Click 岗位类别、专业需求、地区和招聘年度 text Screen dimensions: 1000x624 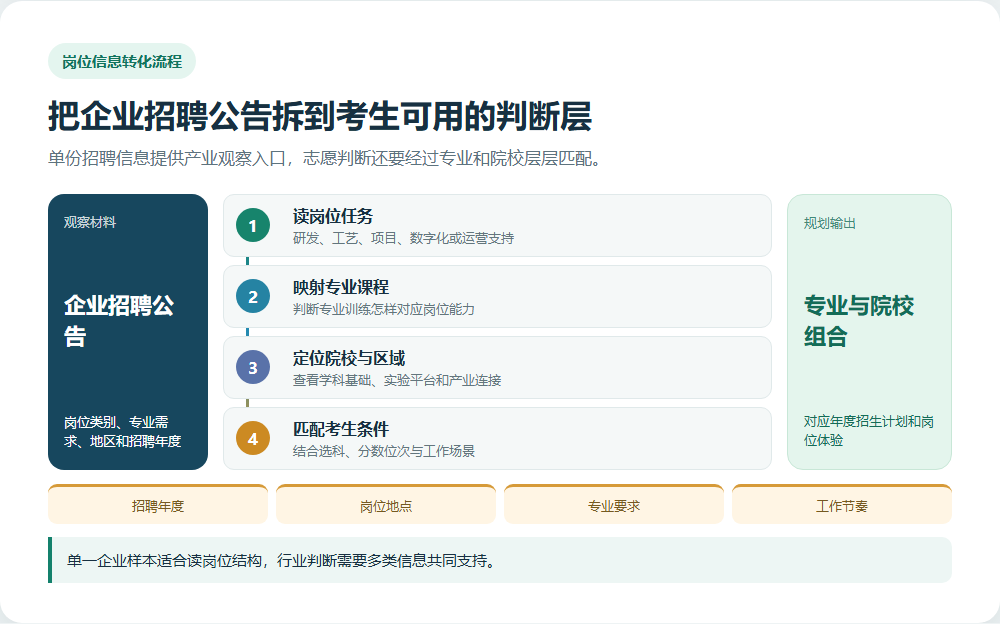[x=122, y=431]
